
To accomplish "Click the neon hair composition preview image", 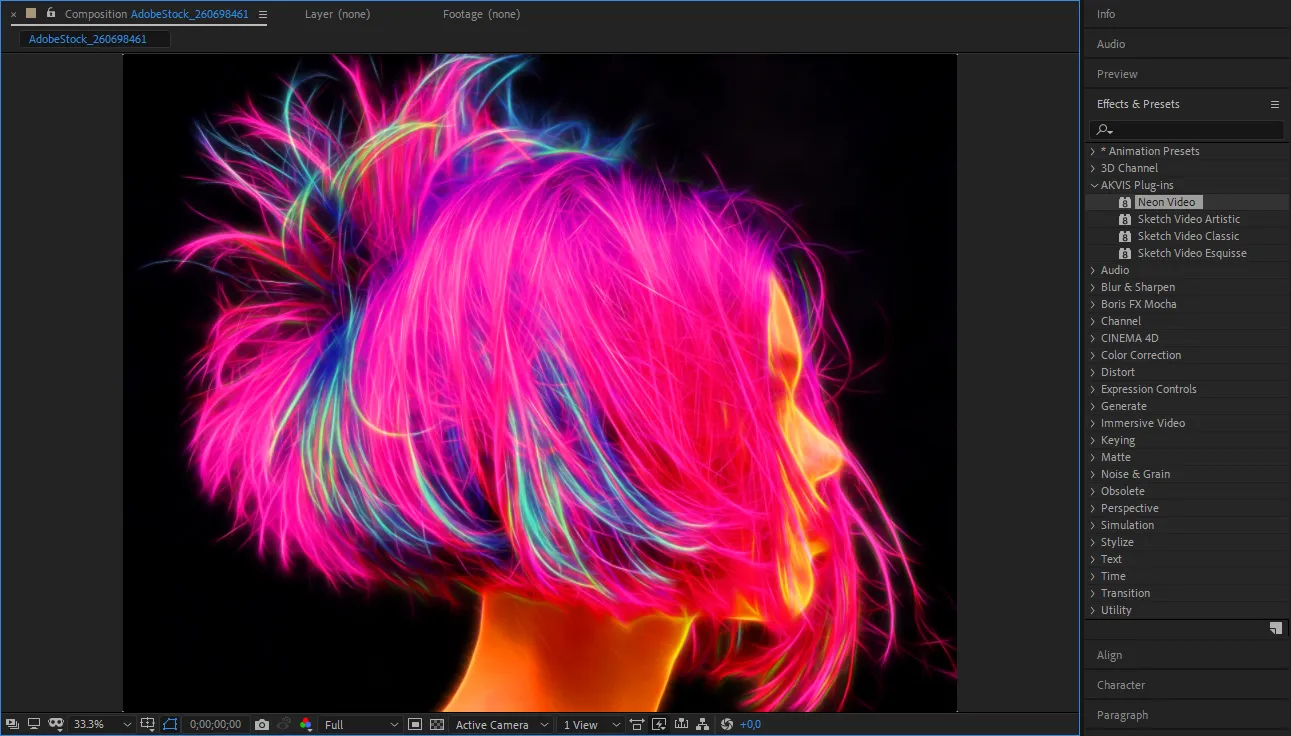I will [x=540, y=382].
